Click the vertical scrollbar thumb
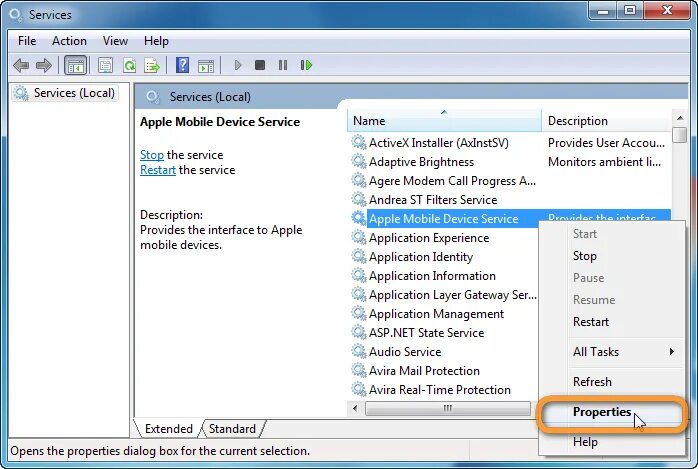Screen dimensions: 698x469 (680, 135)
